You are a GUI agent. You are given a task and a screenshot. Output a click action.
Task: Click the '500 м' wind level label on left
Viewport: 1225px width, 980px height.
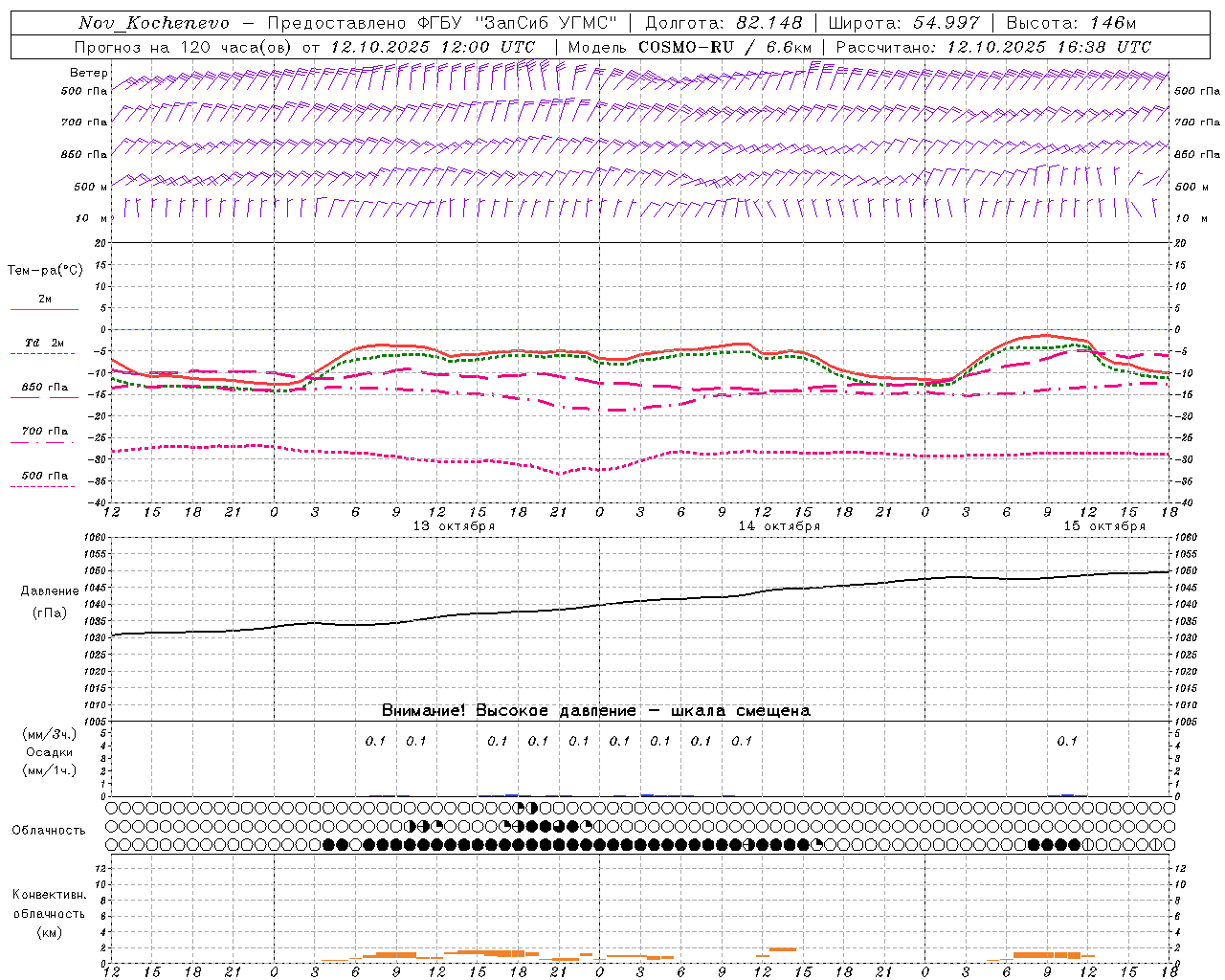91,187
